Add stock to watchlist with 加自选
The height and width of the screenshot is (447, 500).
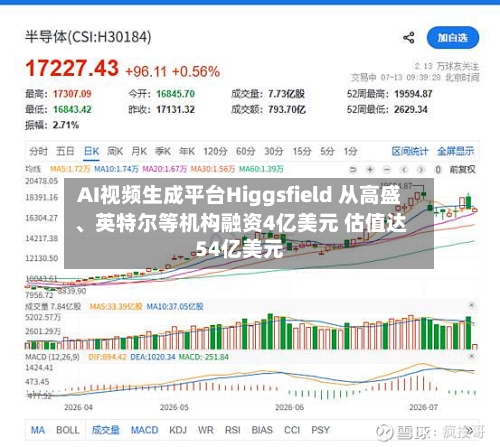point(453,38)
